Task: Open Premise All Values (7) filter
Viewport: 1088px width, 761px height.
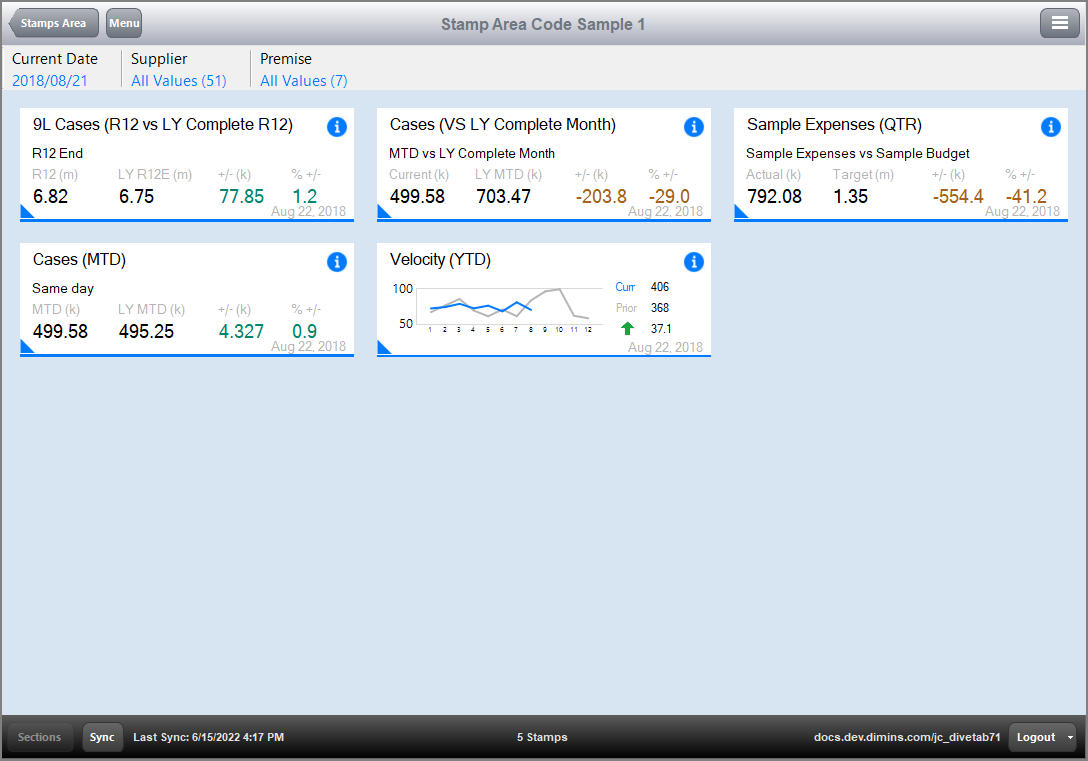Action: pyautogui.click(x=304, y=80)
